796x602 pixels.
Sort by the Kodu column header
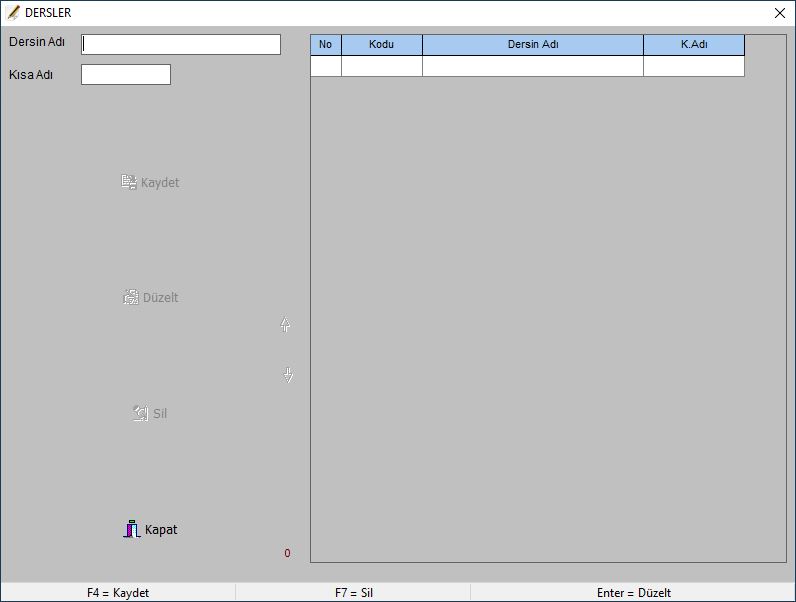[x=382, y=45]
